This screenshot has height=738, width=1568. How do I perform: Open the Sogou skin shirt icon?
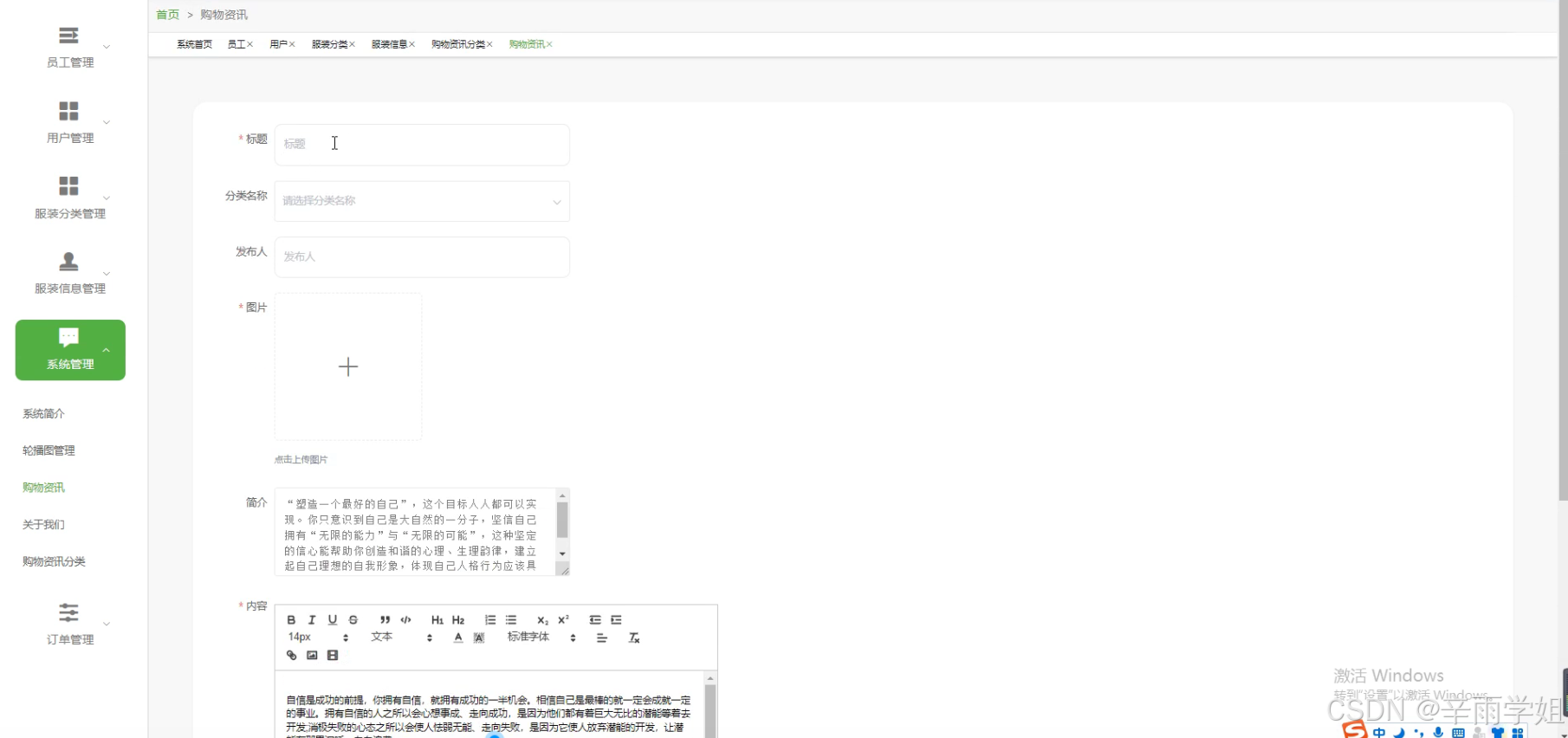pos(1498,733)
